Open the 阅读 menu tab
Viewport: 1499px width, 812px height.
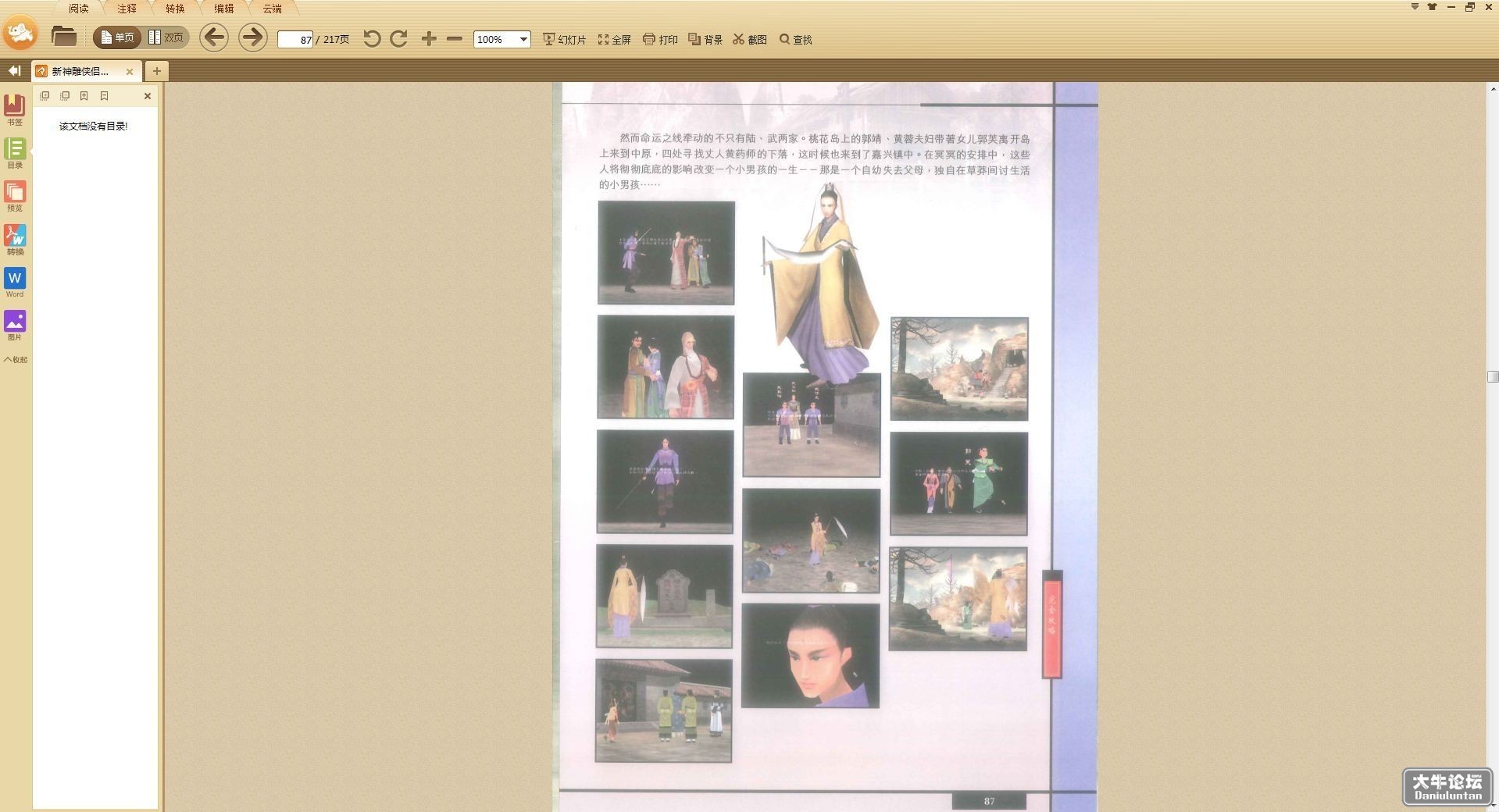(79, 9)
